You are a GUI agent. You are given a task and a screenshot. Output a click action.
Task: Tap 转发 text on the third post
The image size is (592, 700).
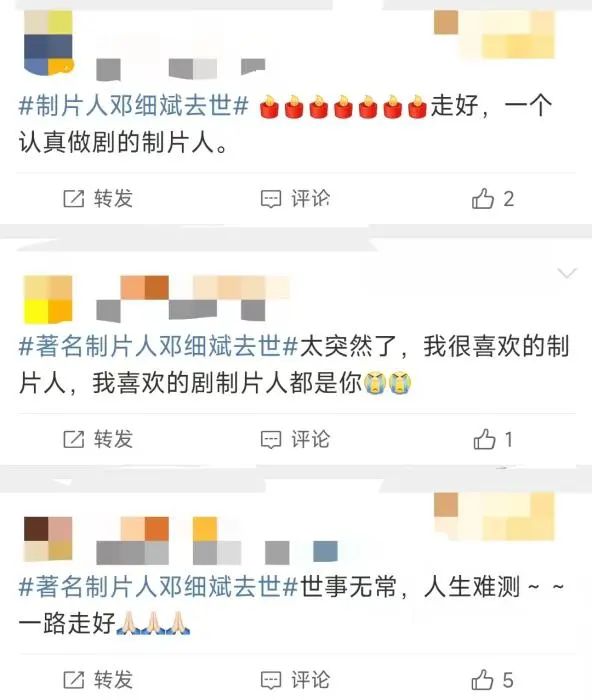(x=113, y=679)
